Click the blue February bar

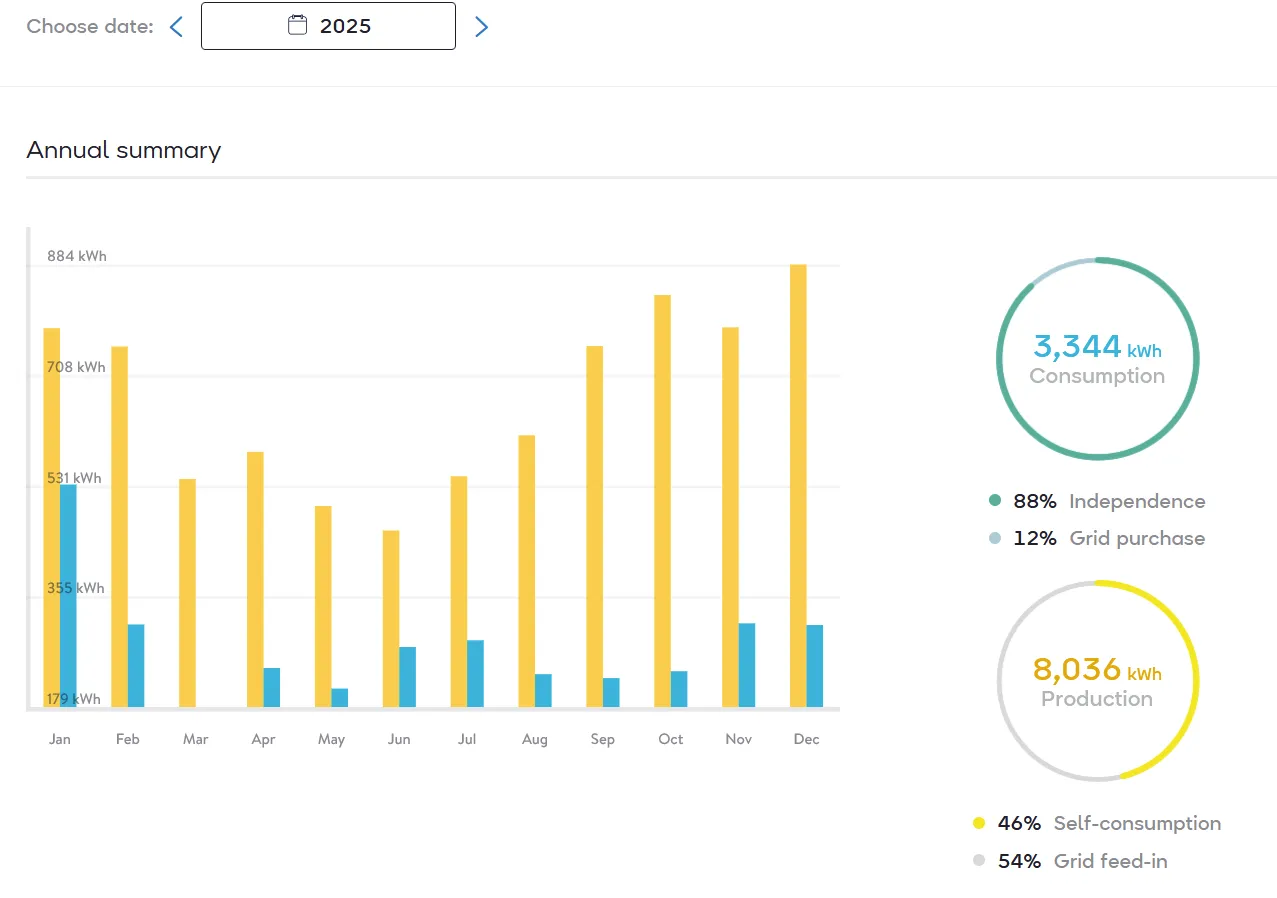(x=136, y=665)
